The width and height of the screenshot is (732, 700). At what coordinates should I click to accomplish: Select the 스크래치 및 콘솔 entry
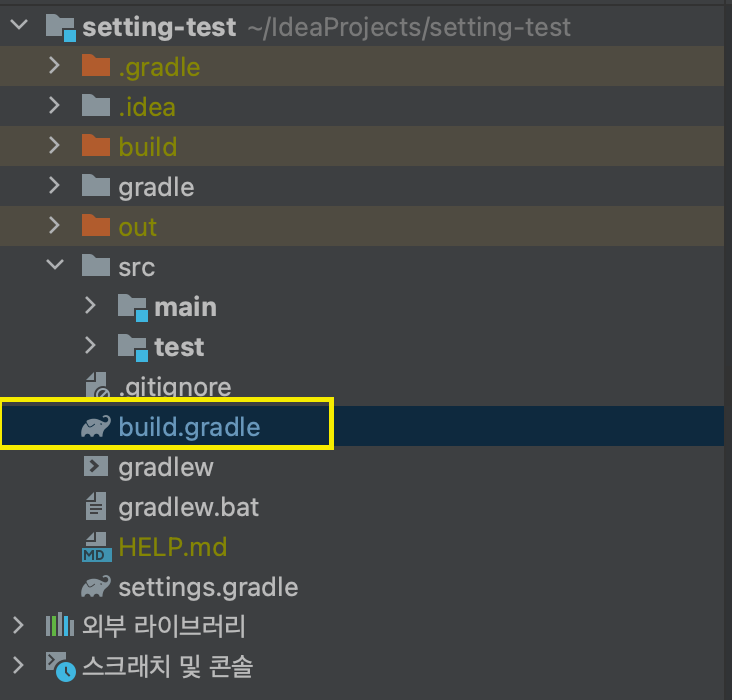tap(167, 666)
